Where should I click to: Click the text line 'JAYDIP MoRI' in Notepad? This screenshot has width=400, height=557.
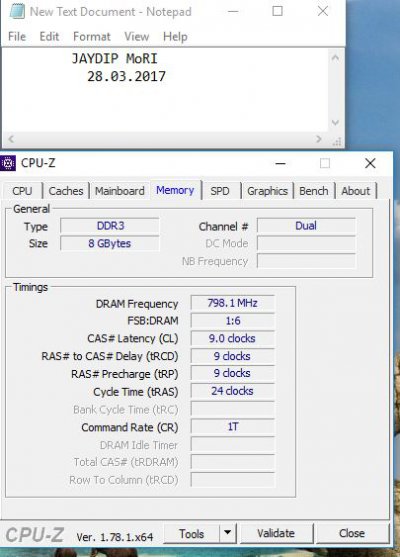click(x=114, y=59)
